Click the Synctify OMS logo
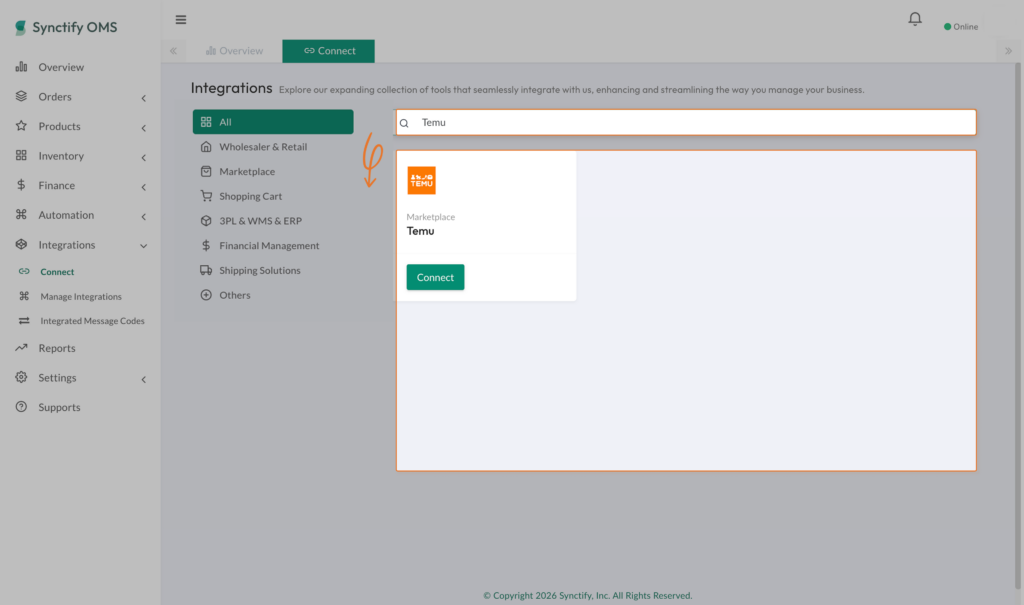 (66, 27)
